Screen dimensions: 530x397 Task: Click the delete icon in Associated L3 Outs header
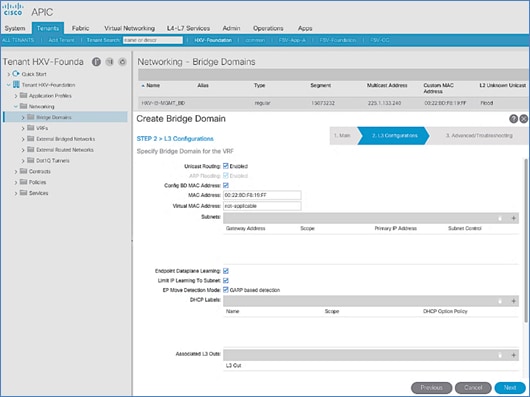coord(500,355)
